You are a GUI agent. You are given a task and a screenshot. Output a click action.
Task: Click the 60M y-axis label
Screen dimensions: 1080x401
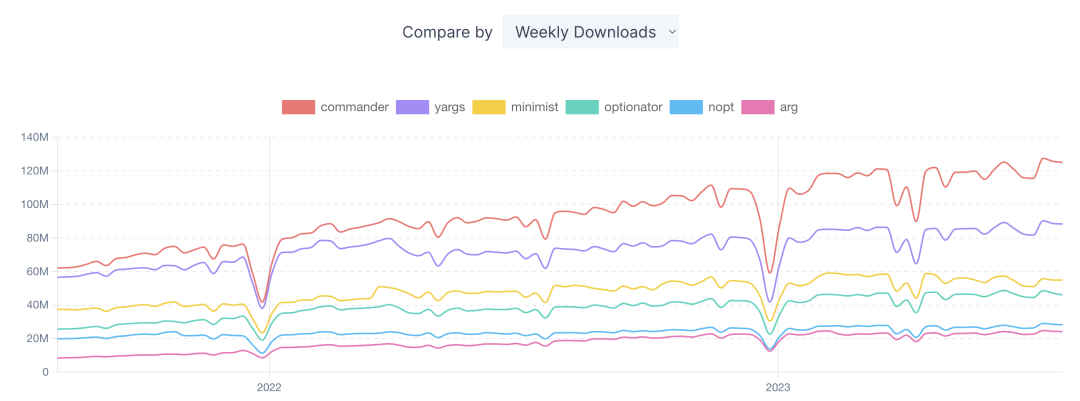37,271
